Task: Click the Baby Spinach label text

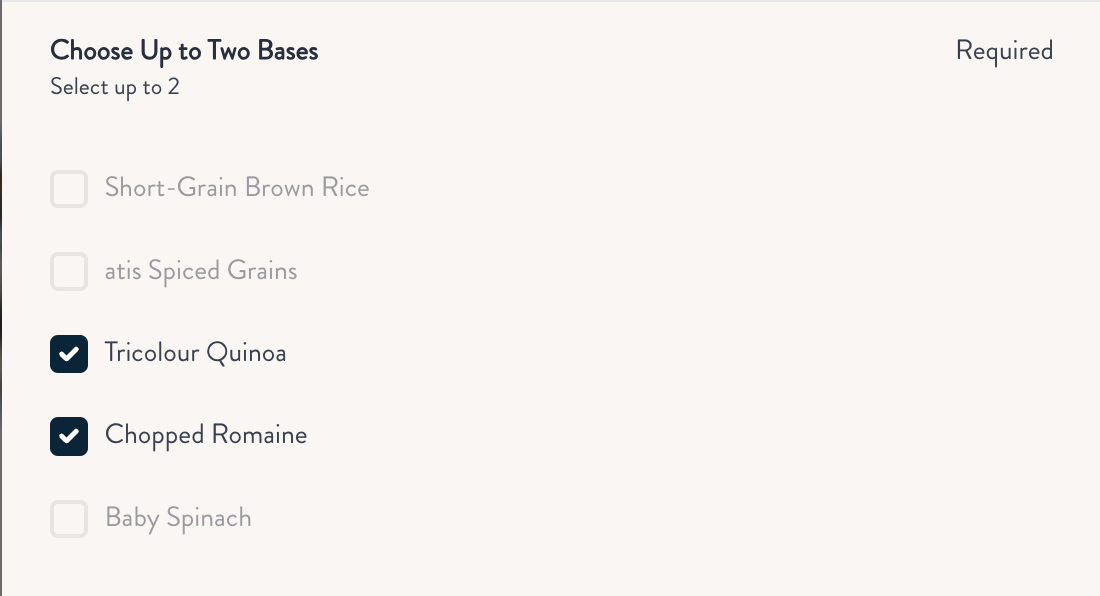Action: click(x=178, y=518)
